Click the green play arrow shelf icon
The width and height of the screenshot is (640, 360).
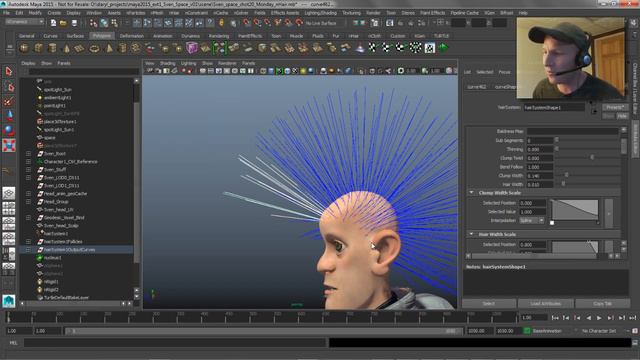click(x=443, y=48)
